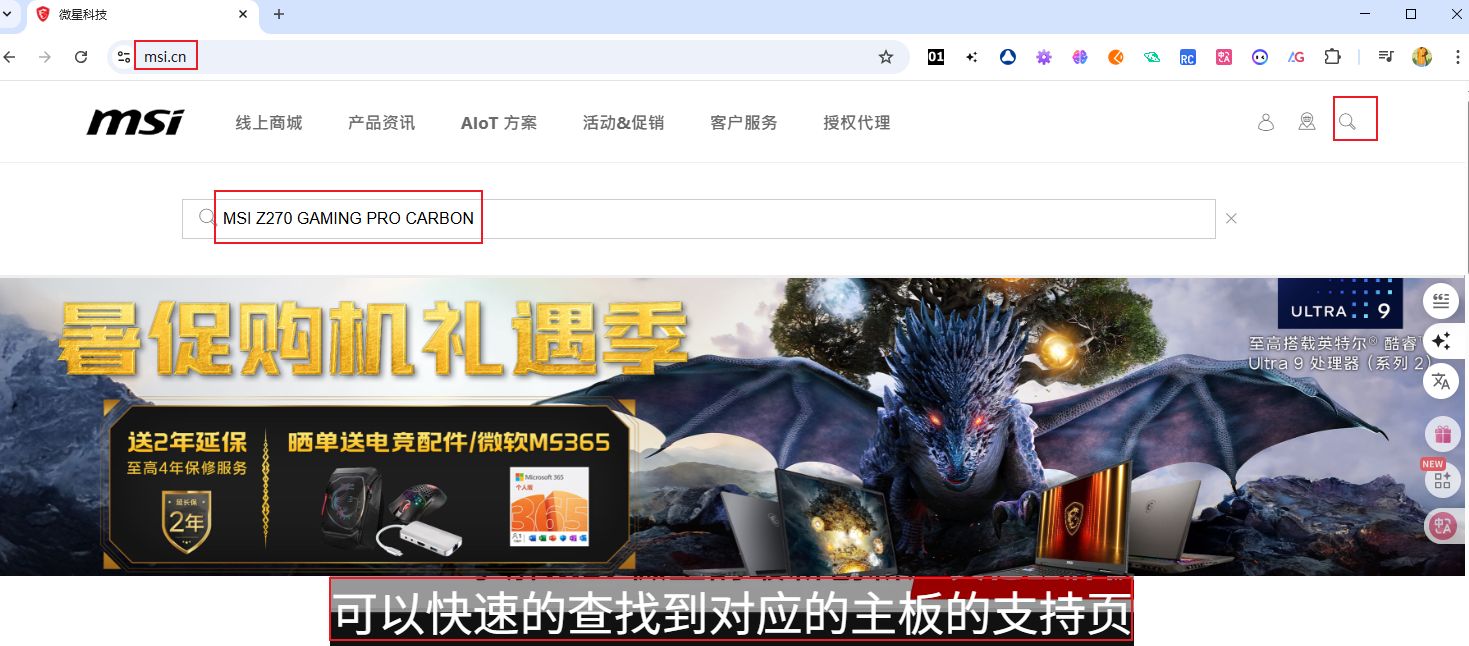This screenshot has height=646, width=1469.
Task: Go back to previous page
Action: (x=10, y=57)
